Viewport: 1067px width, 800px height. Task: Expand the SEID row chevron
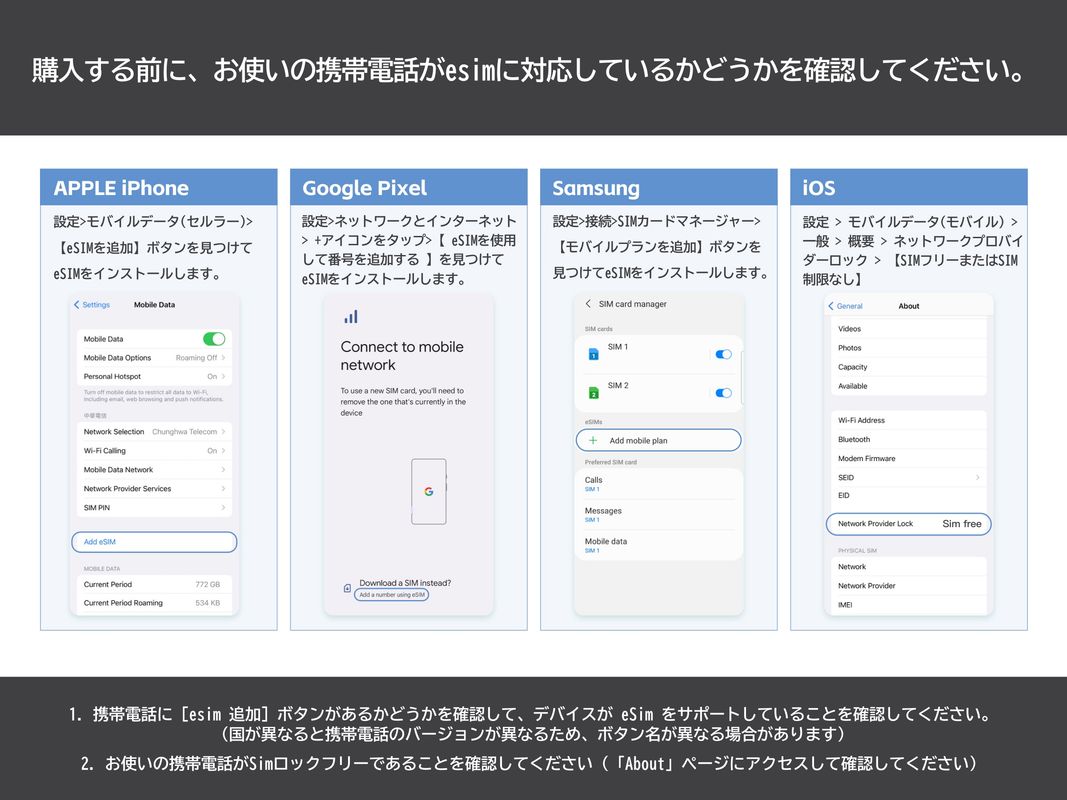pos(977,478)
